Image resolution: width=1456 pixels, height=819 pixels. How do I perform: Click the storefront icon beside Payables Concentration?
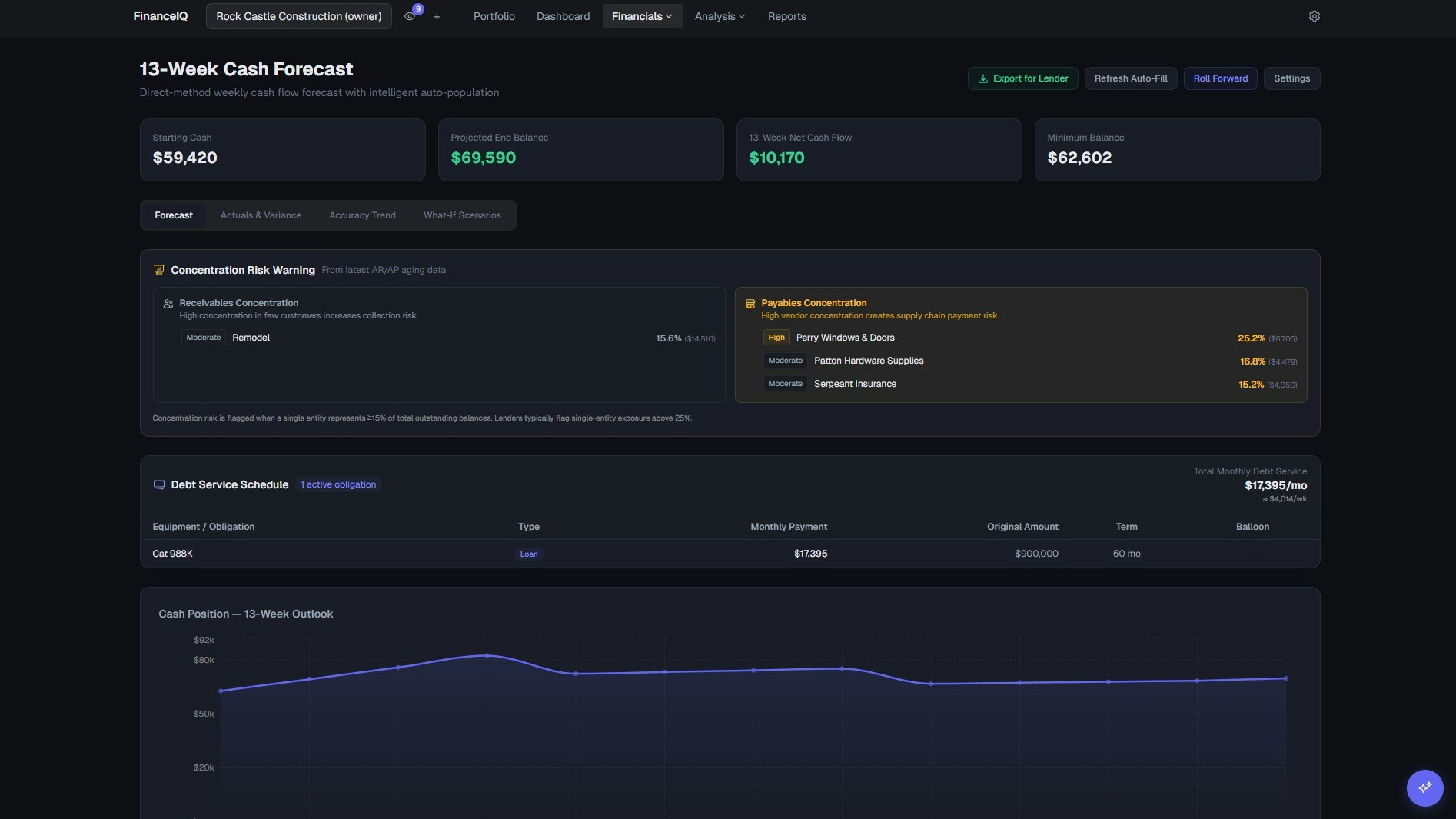tap(750, 303)
